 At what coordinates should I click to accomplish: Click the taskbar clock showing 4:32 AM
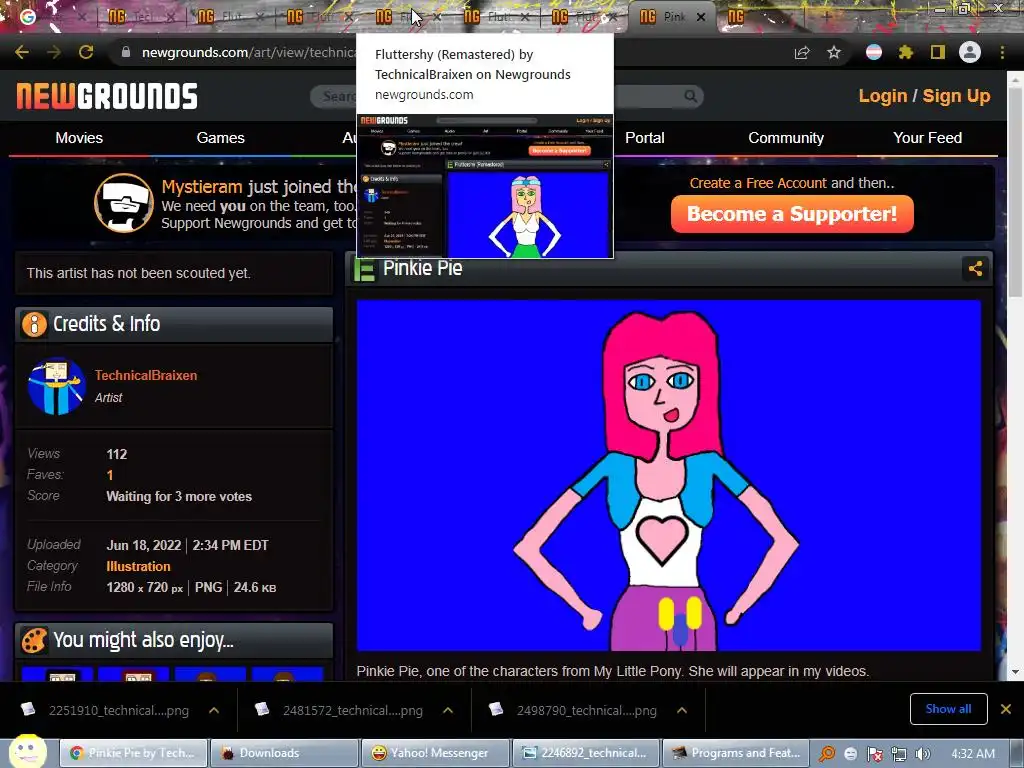[973, 754]
